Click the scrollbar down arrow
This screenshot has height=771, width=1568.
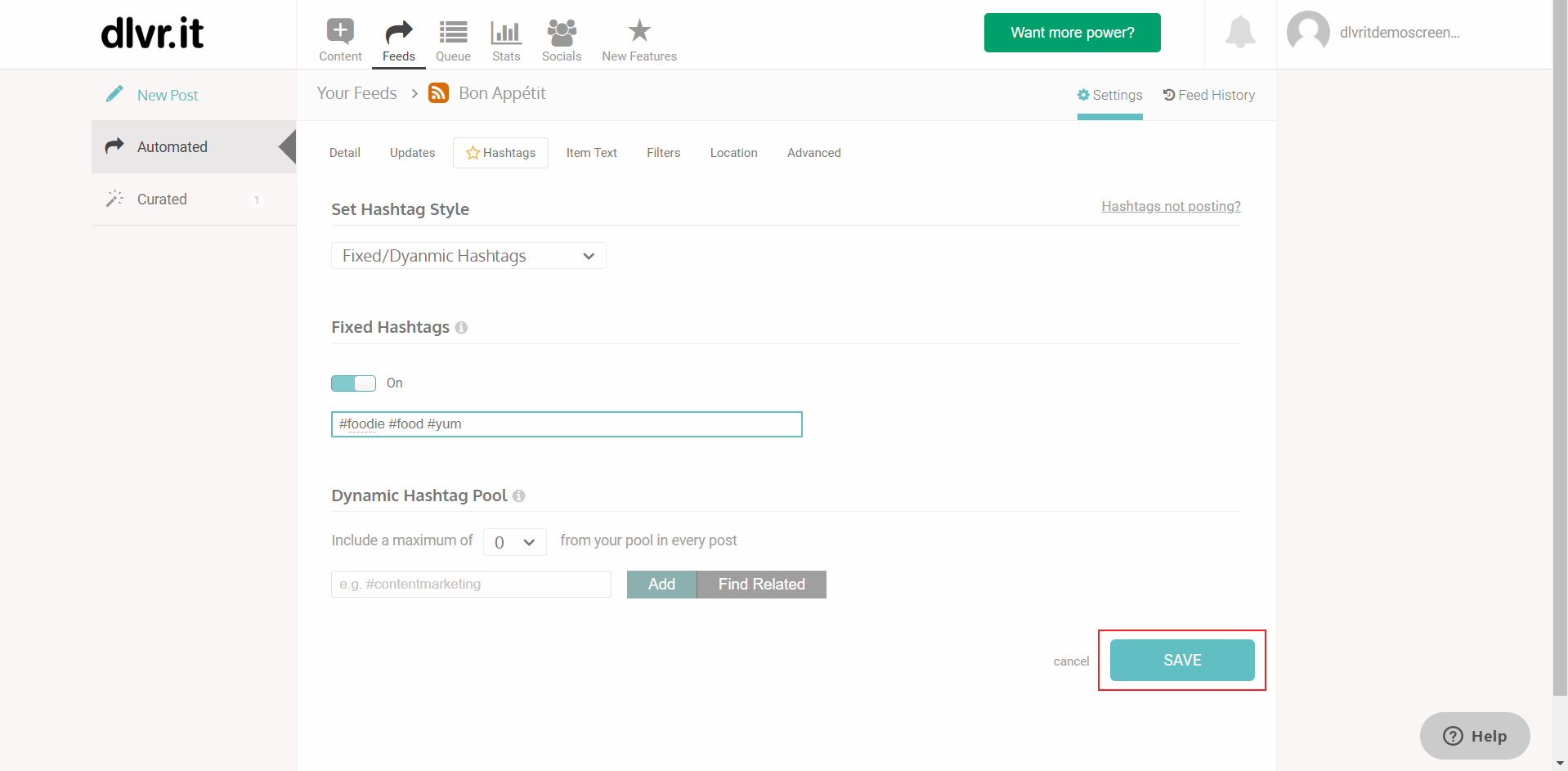[1560, 764]
